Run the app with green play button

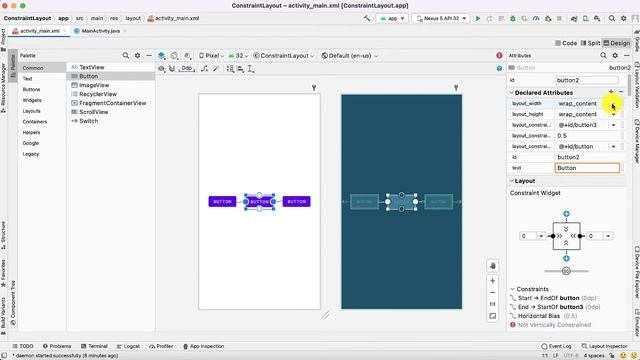(x=478, y=18)
